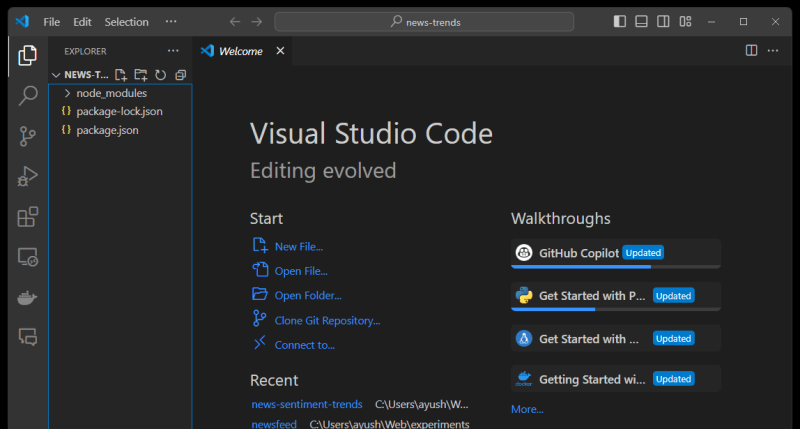Viewport: 800px width, 429px height.
Task: Open the Search view in activity bar
Action: 28,95
